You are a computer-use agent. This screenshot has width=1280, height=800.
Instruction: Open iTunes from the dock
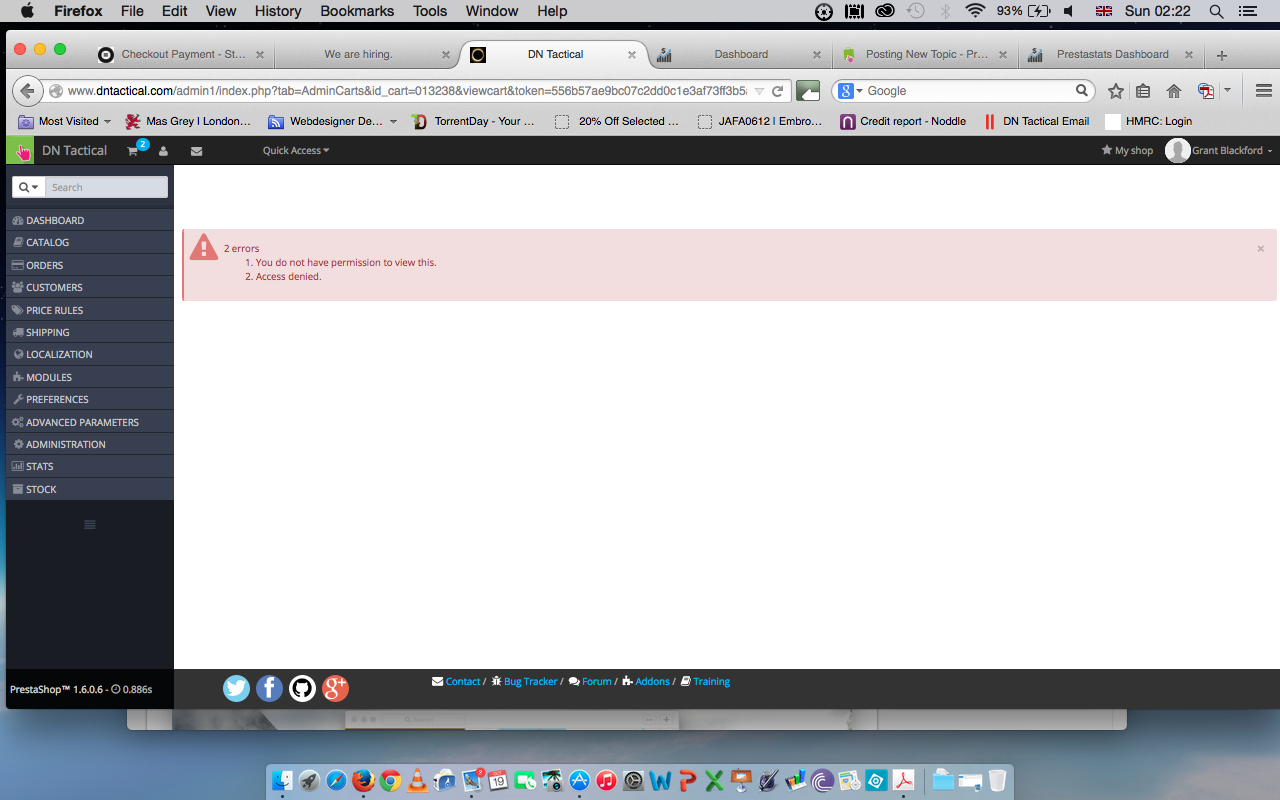pos(606,780)
